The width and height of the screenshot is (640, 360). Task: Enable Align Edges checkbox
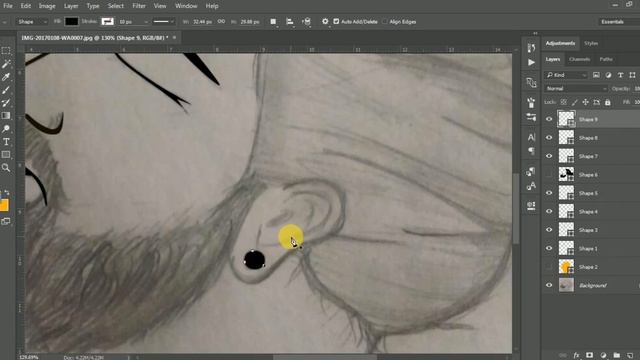coord(385,22)
